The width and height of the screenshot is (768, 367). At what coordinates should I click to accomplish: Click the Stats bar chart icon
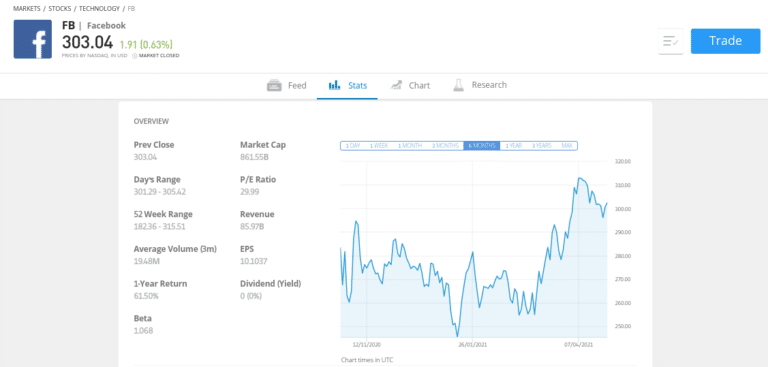click(335, 85)
